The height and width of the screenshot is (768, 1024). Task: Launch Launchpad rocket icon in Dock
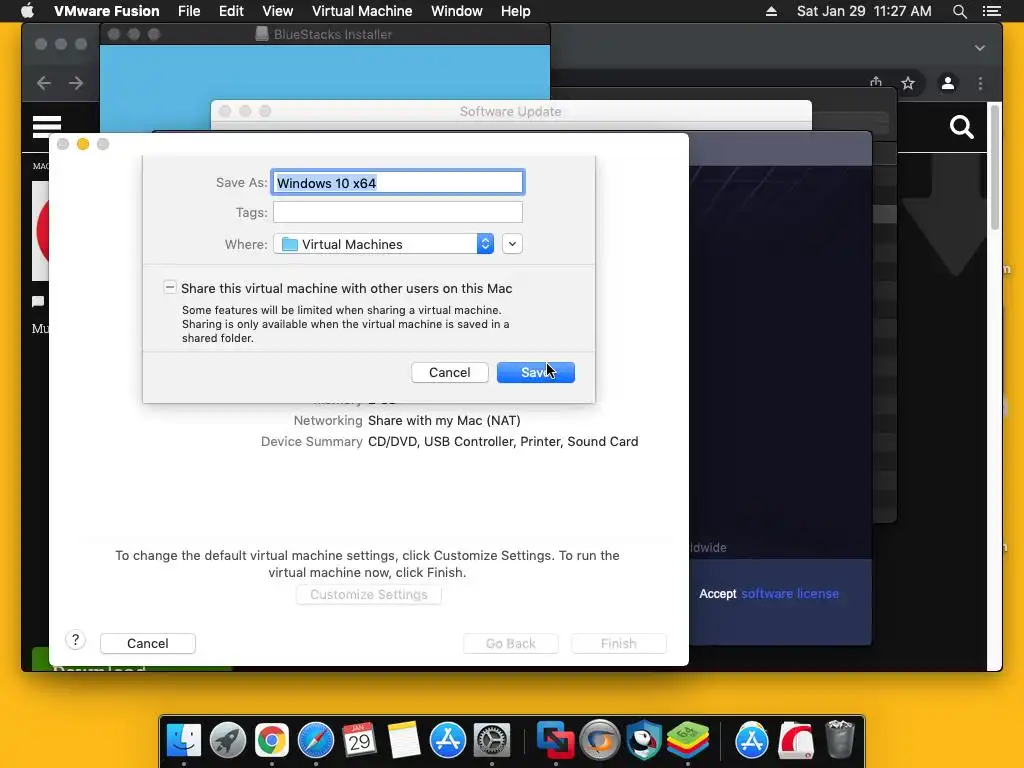point(228,740)
